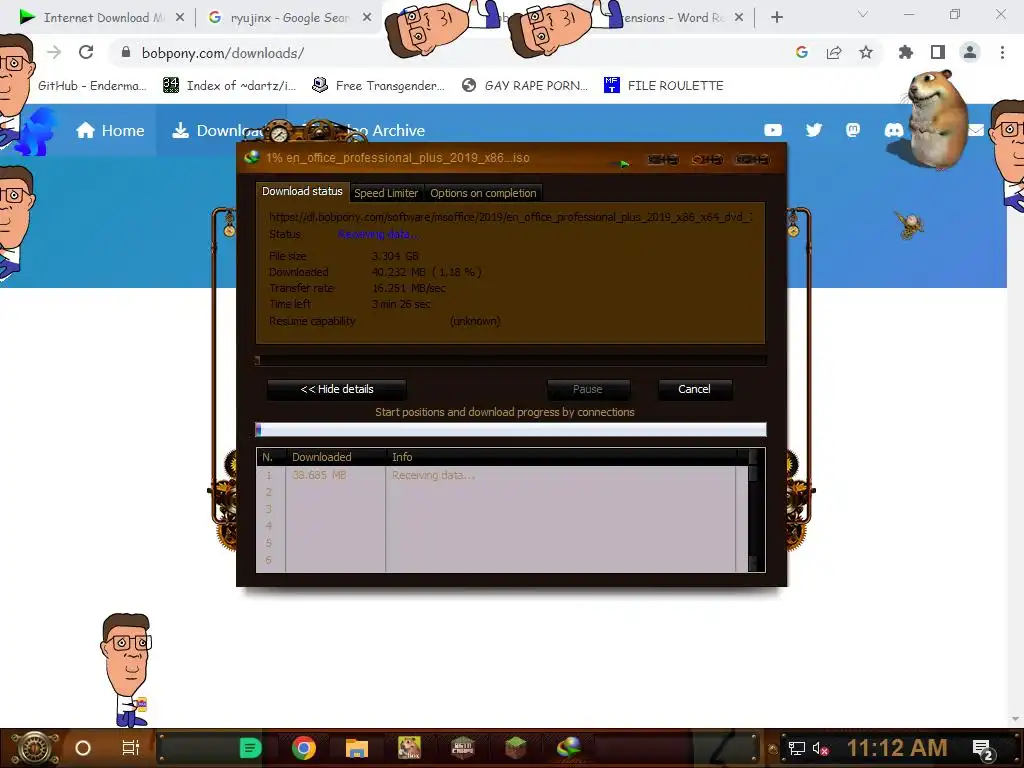Open Options on completion tab

(x=483, y=193)
